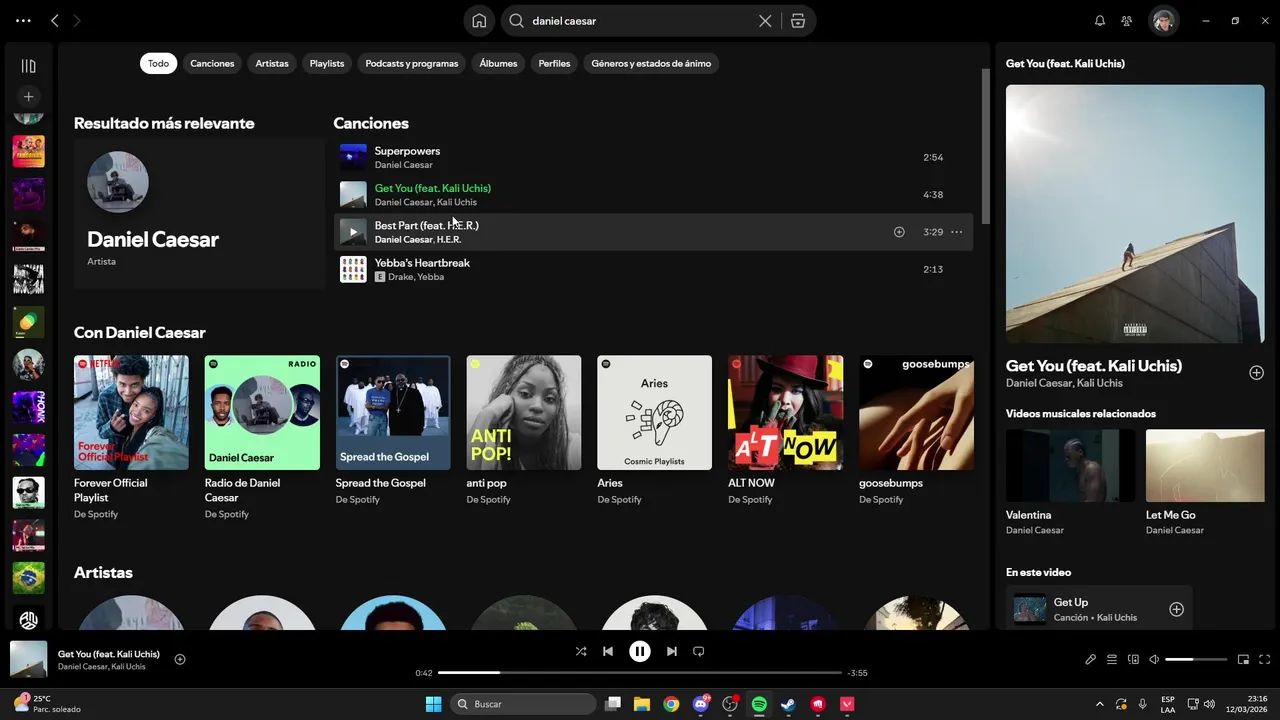Open the Superpowers song row
Screen dimensions: 1280x720
[x=652, y=157]
